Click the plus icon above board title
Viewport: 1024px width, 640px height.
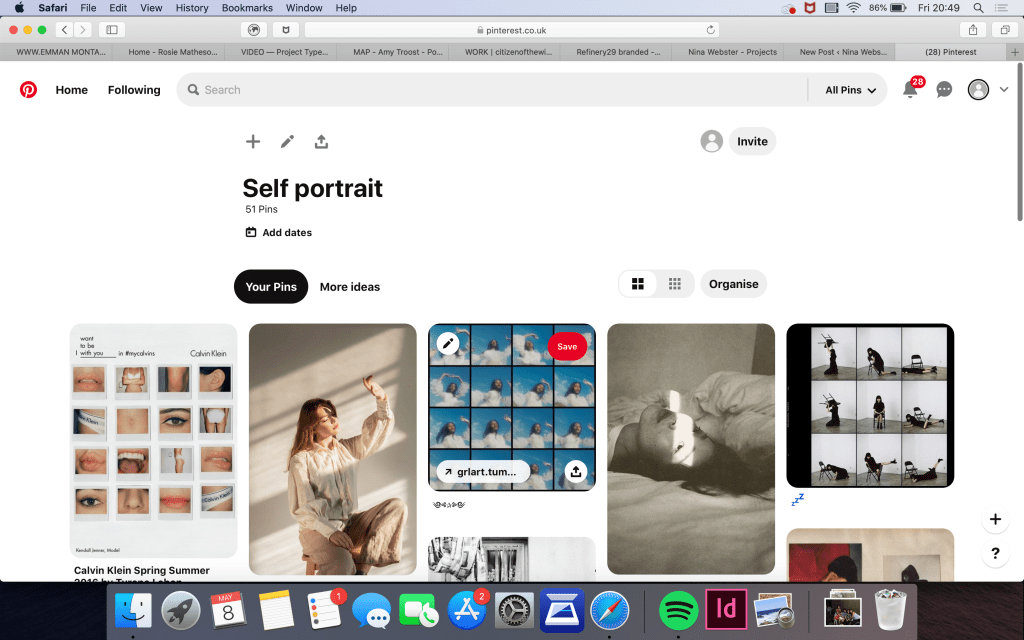point(253,142)
